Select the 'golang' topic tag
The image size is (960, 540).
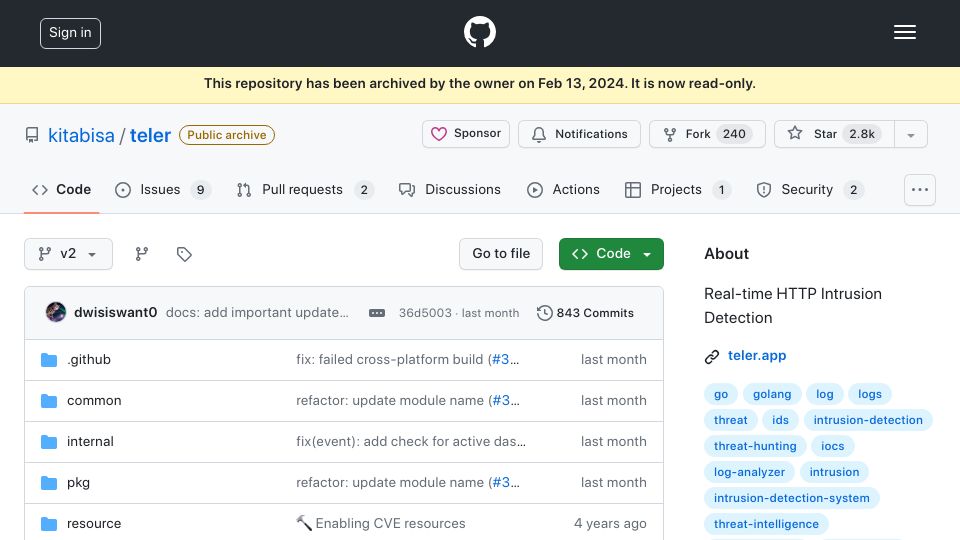[771, 394]
